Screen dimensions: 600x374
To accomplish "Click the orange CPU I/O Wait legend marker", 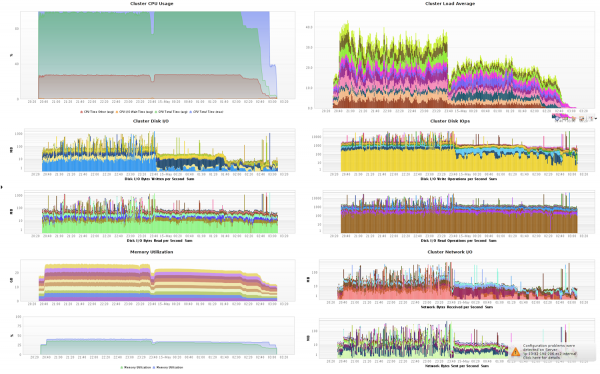I will tap(117, 112).
